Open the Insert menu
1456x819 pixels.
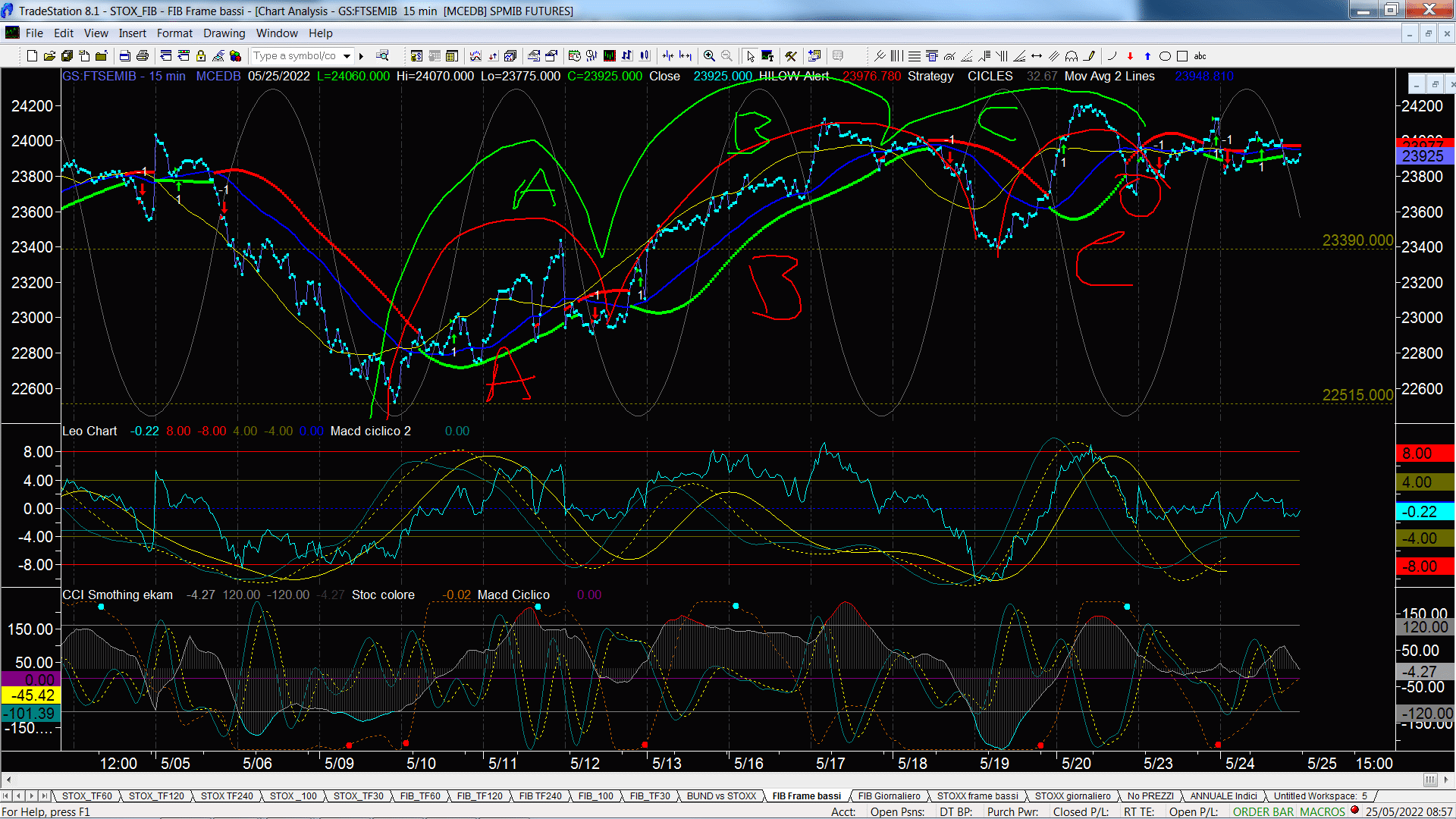(133, 33)
